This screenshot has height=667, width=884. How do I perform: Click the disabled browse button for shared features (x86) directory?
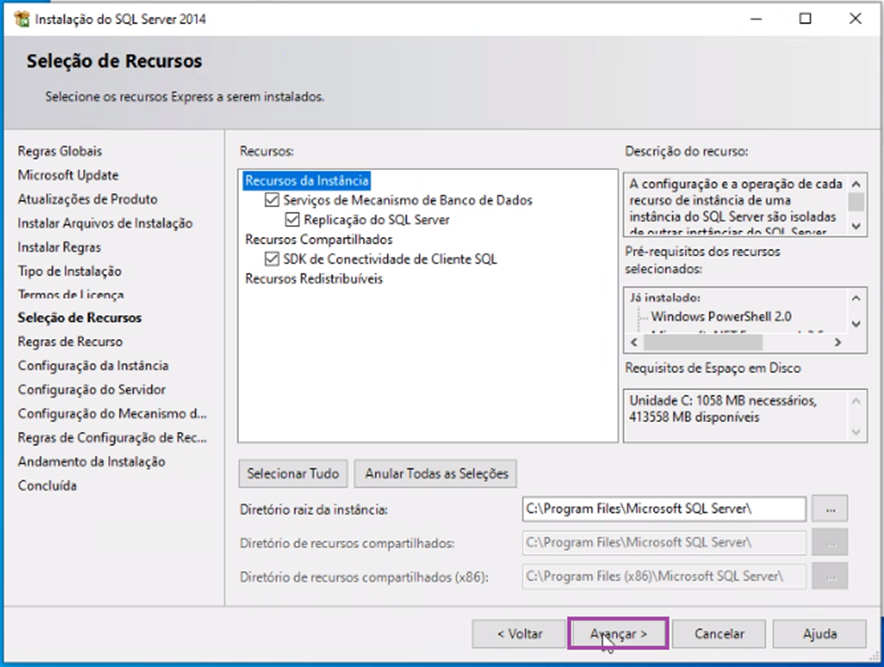pos(830,577)
